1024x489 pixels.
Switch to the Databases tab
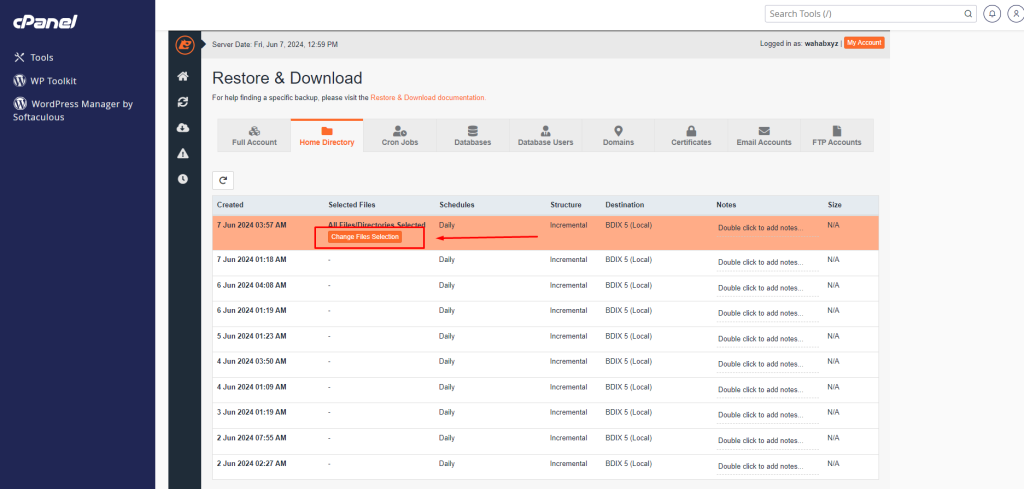coord(472,136)
